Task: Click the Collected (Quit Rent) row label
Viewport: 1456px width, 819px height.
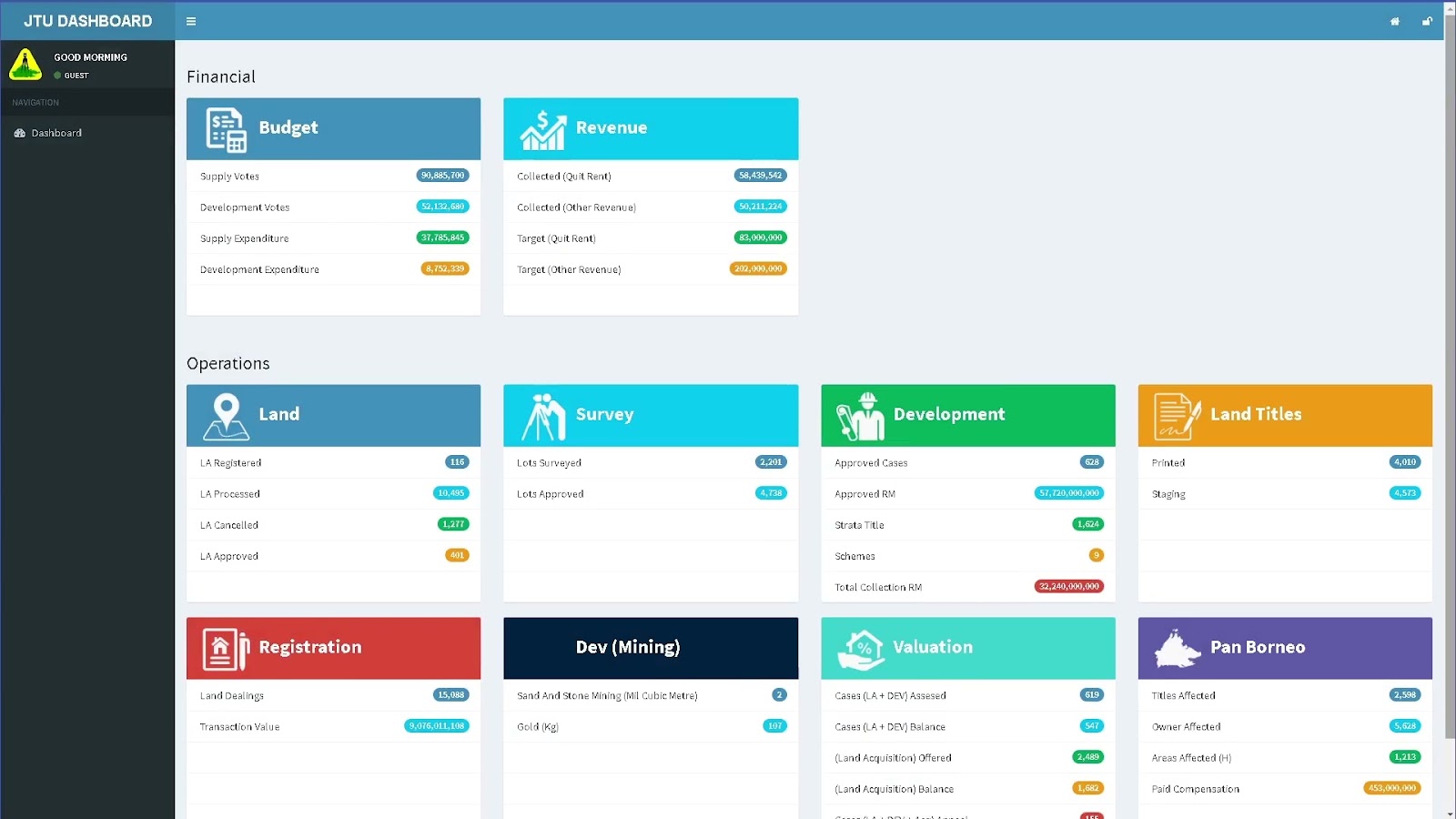Action: click(x=564, y=177)
